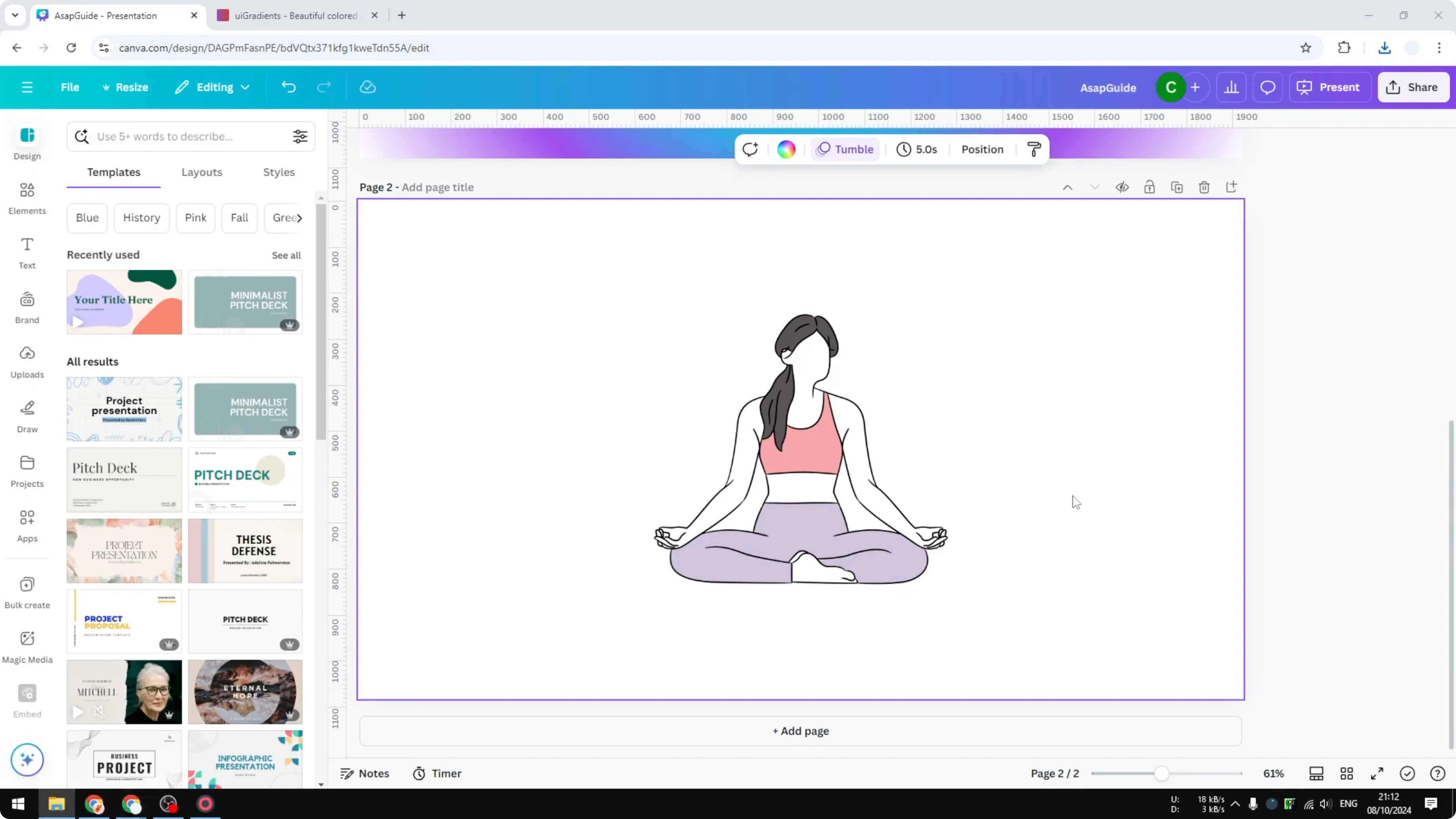The height and width of the screenshot is (819, 1456).
Task: Open the Elements panel
Action: point(27,197)
